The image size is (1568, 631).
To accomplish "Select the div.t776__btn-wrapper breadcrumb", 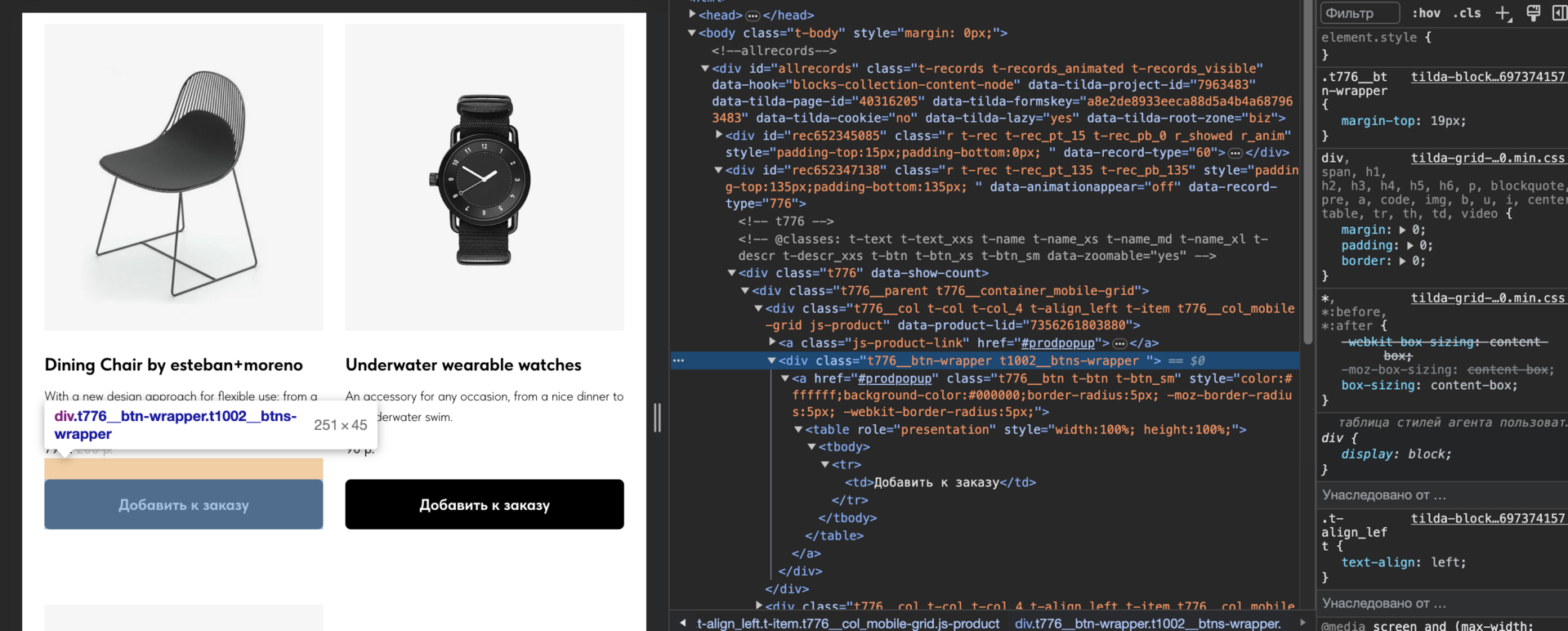I will (1147, 624).
